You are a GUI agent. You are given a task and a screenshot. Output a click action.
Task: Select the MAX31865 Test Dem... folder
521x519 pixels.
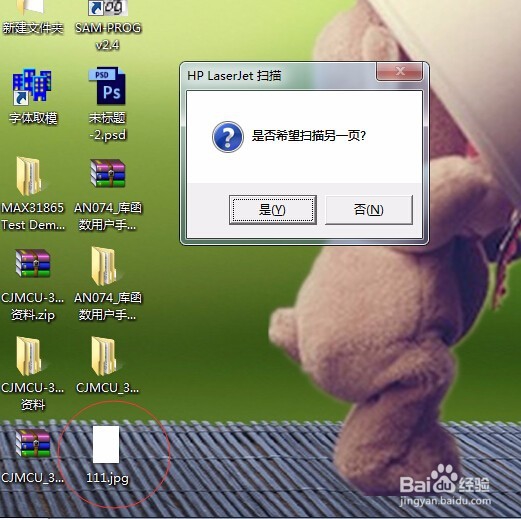click(32, 193)
